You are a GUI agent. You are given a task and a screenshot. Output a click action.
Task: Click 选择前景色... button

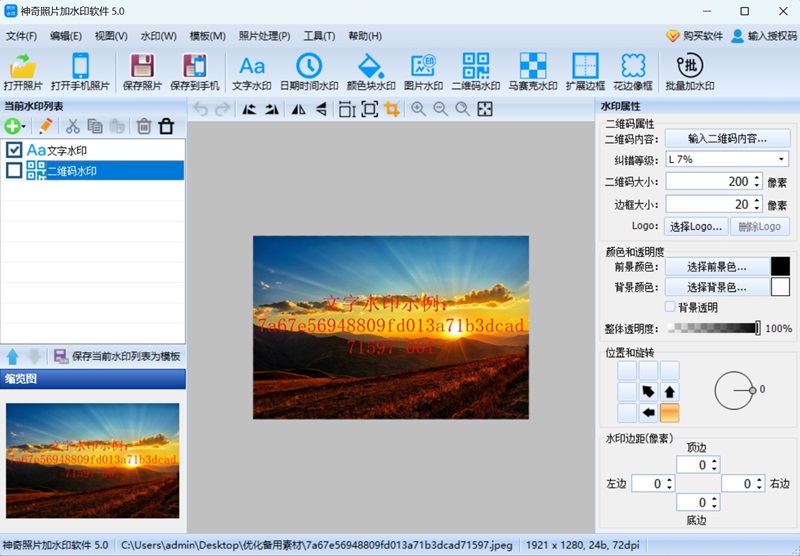716,266
